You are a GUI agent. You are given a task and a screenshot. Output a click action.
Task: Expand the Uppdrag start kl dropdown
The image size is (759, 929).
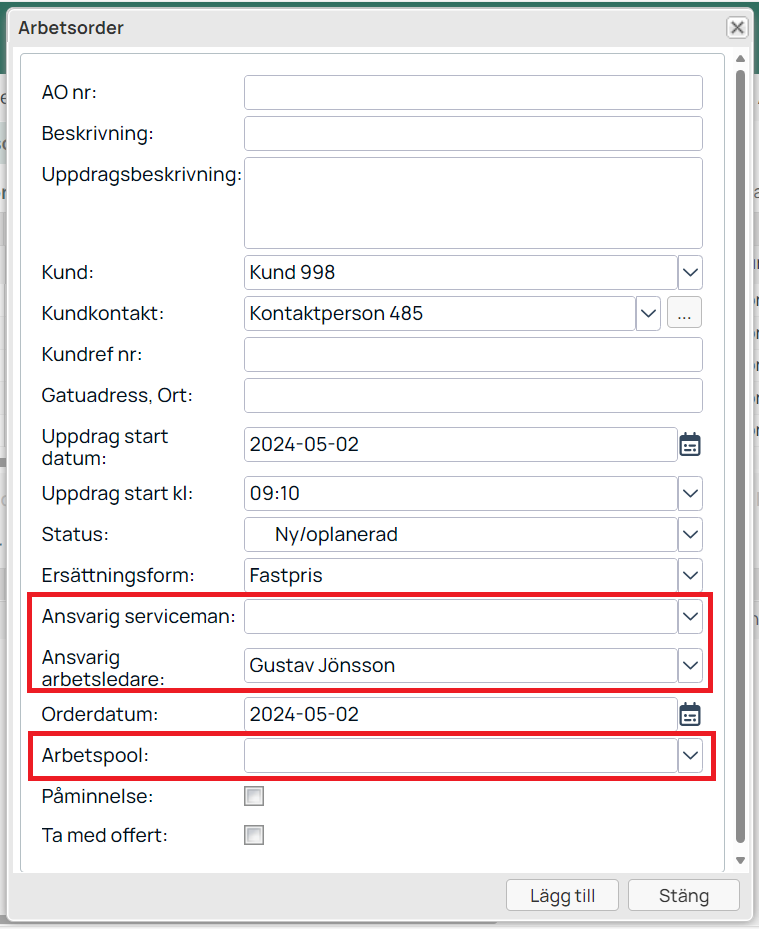(x=690, y=493)
